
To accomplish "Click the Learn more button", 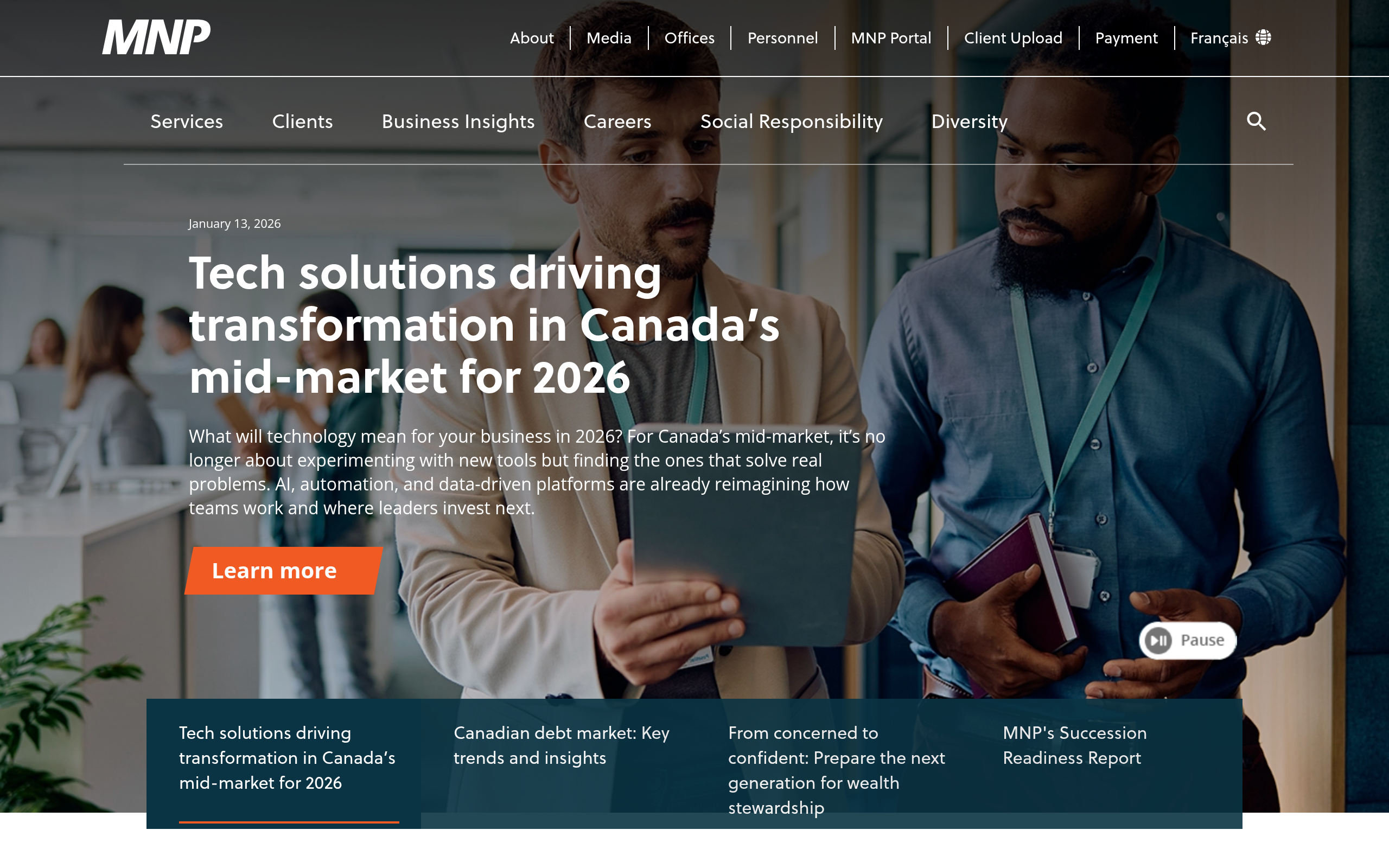I will tap(284, 571).
